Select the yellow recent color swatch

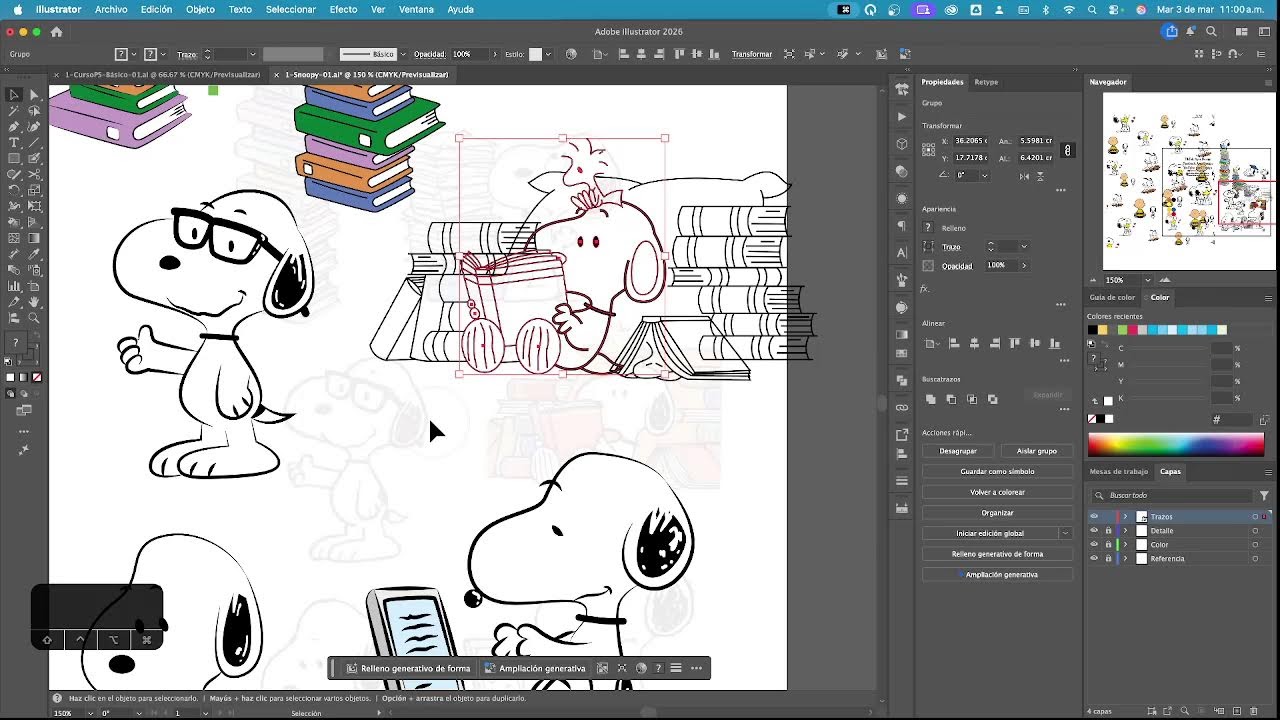pos(1103,330)
